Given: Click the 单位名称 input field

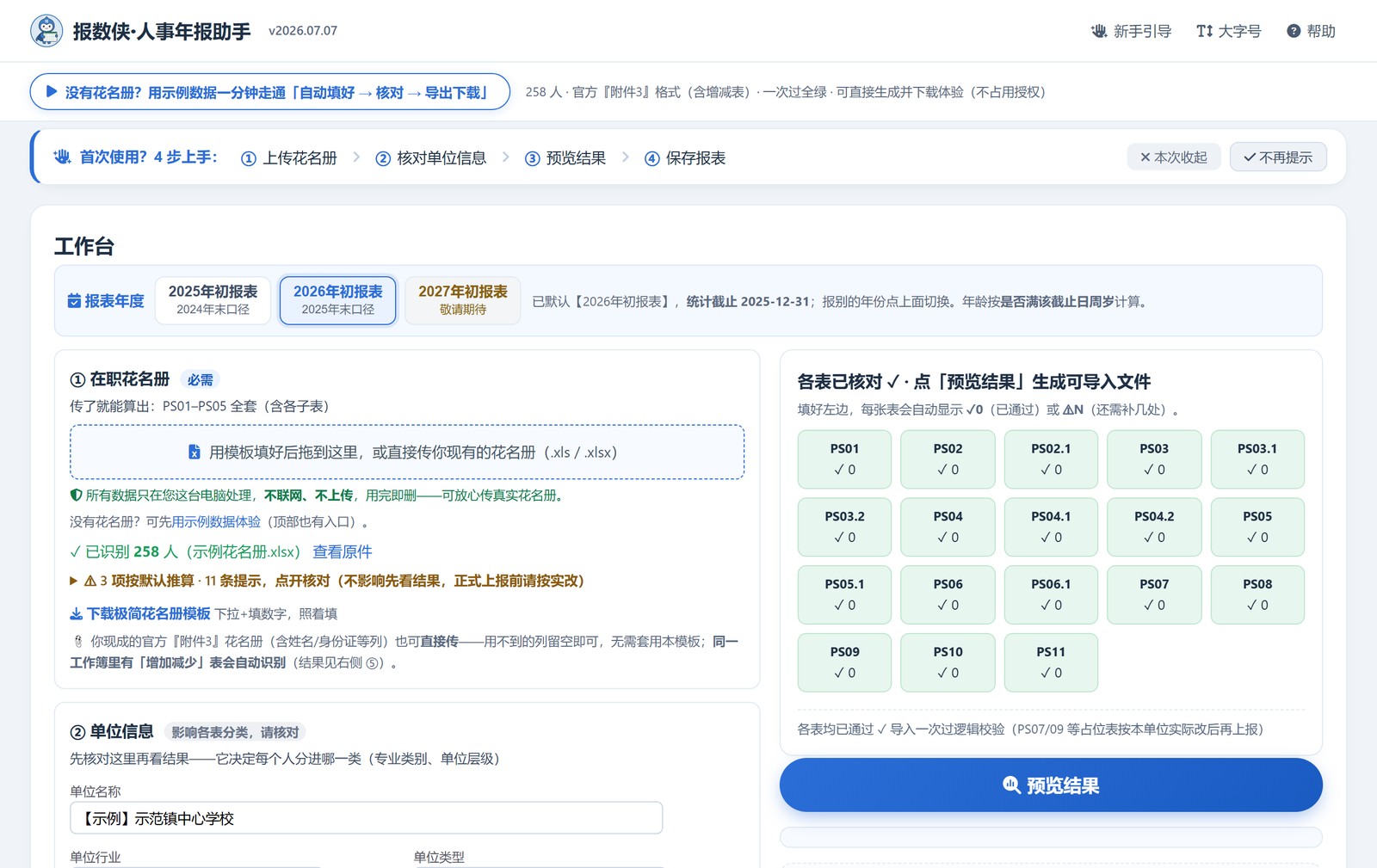Looking at the screenshot, I should point(366,818).
